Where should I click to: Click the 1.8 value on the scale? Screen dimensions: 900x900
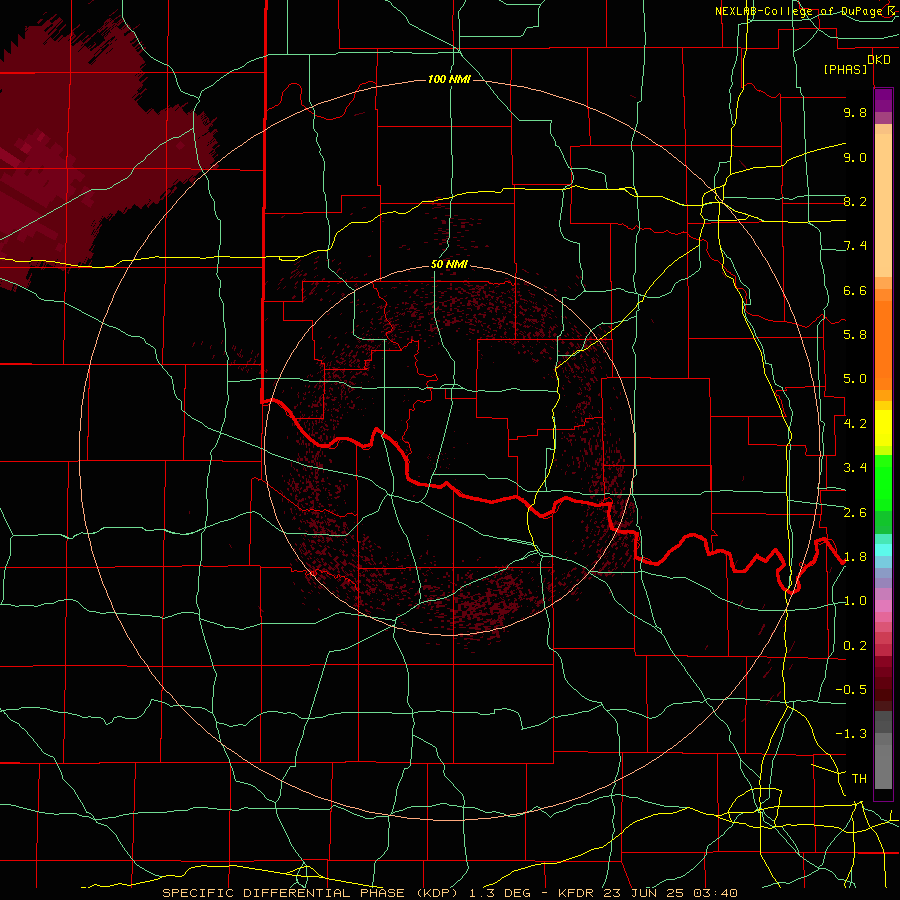855,557
